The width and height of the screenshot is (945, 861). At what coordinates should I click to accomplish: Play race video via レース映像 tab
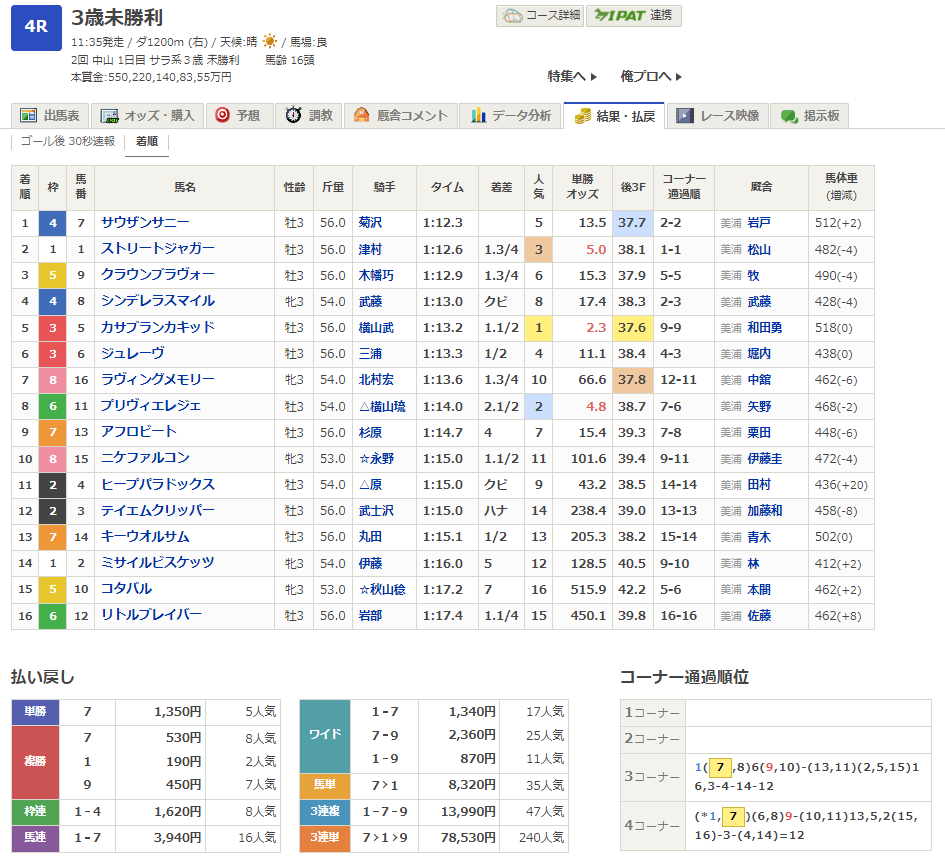point(718,115)
